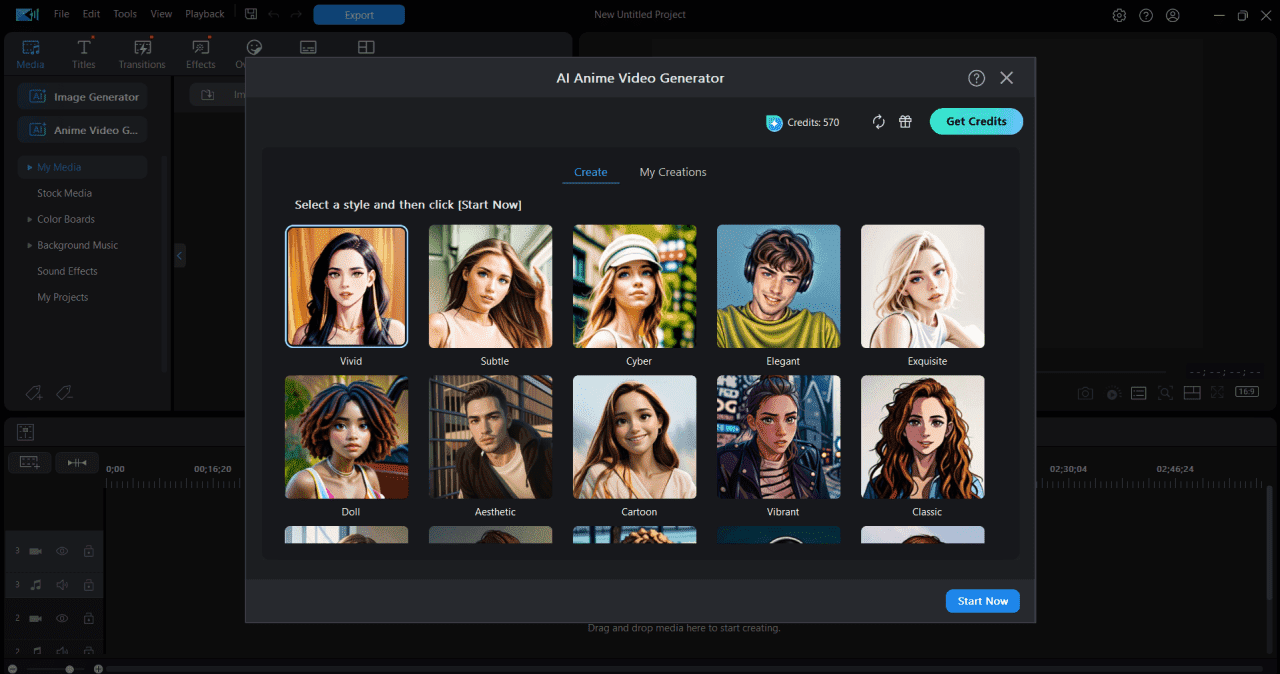Click the Start Now button
This screenshot has width=1280, height=674.
pos(983,601)
